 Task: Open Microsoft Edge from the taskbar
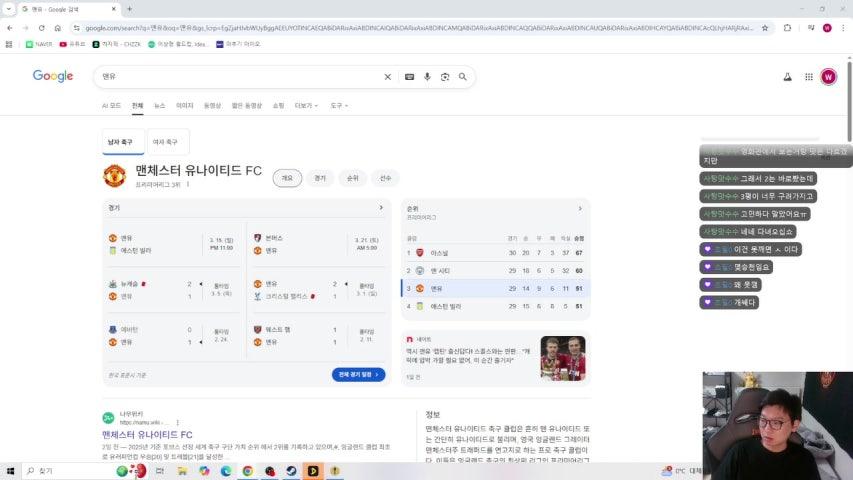pyautogui.click(x=226, y=471)
